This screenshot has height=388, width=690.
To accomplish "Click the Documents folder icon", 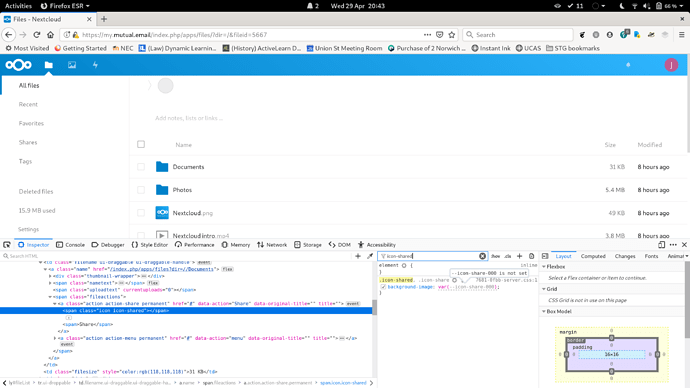I will point(162,167).
